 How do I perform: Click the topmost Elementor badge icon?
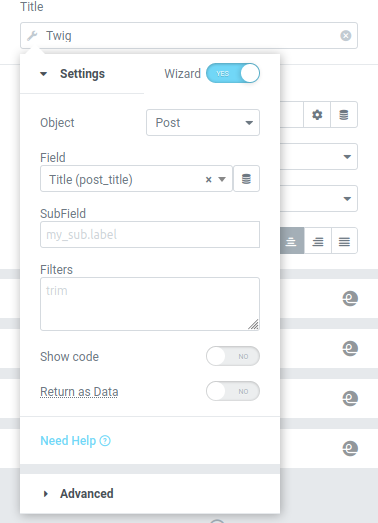(x=350, y=299)
